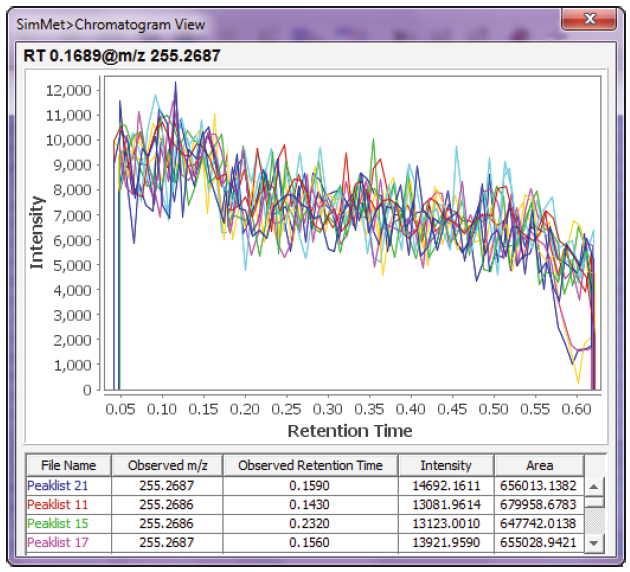Select the Peaklist 17 row name
630x572 pixels.
(57, 542)
